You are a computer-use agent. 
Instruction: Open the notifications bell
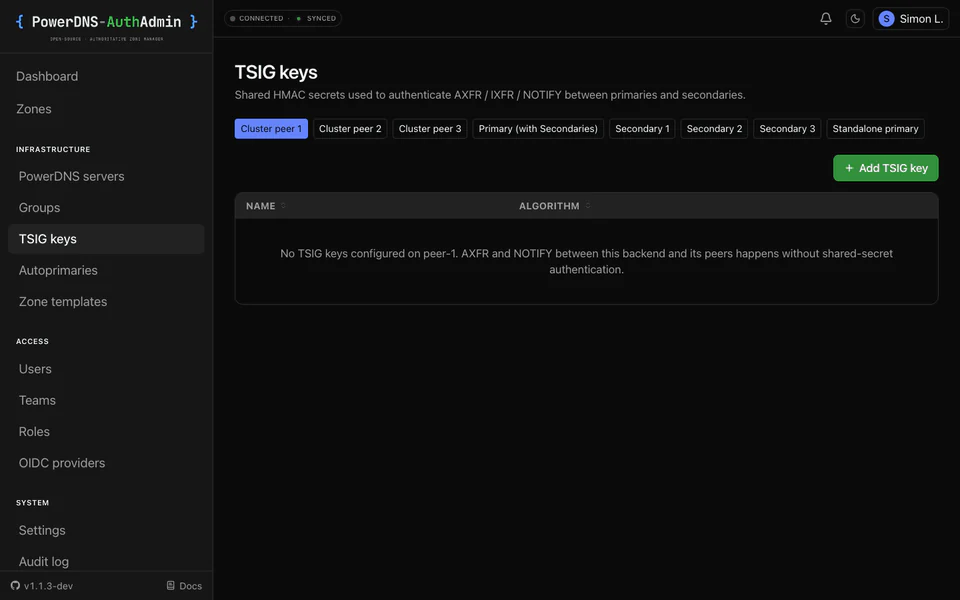(825, 18)
